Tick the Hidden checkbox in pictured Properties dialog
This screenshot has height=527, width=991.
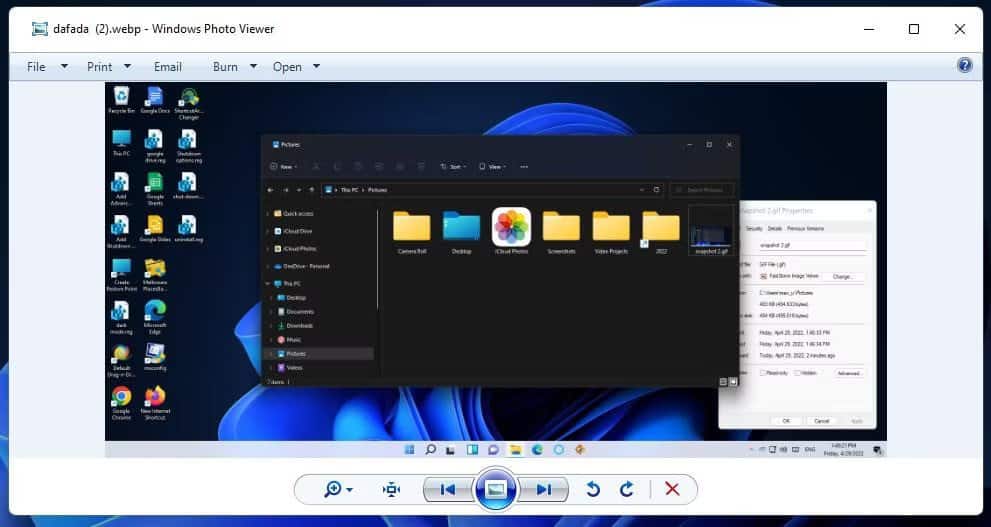pos(795,373)
